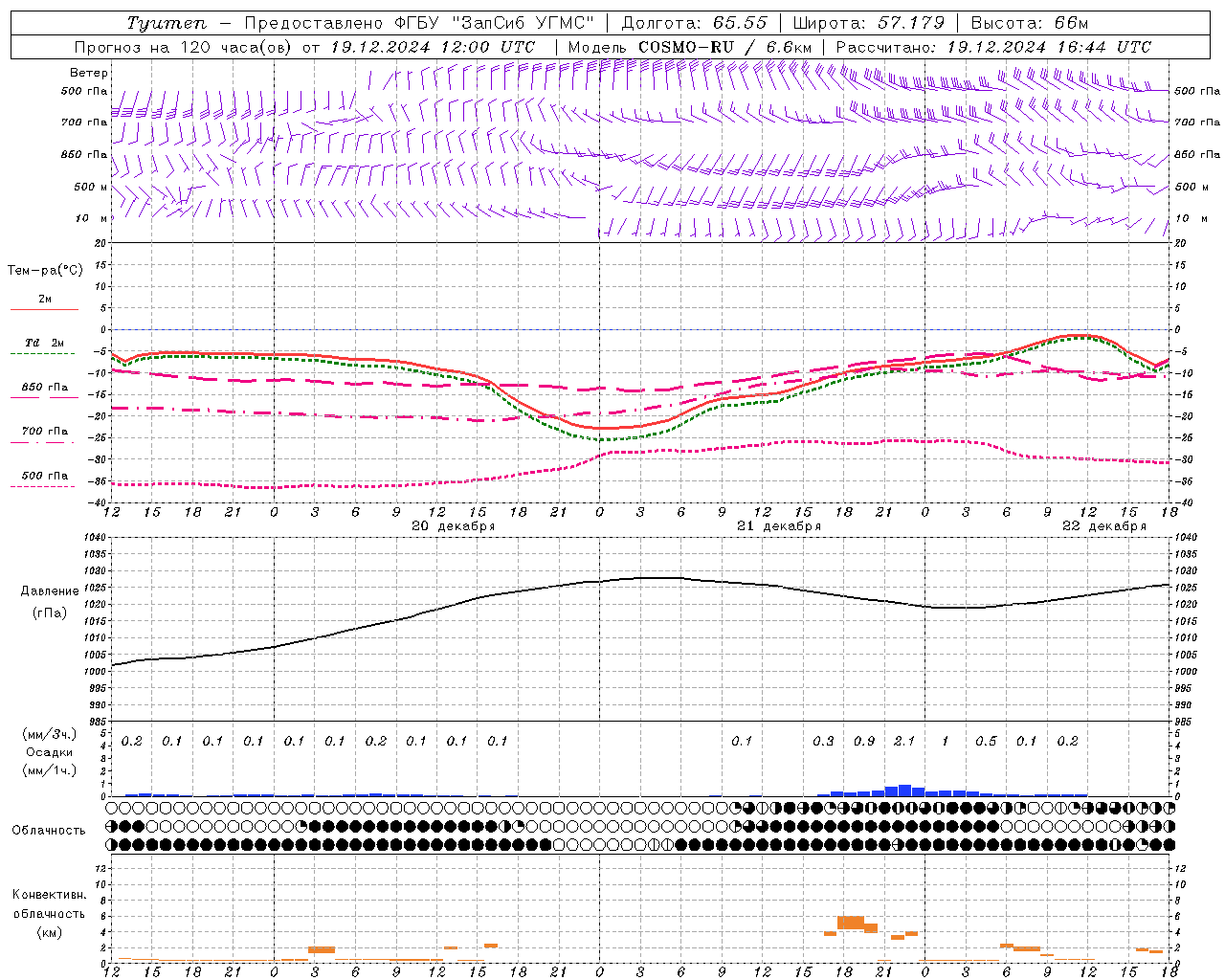Click the "Облачность" cloudiness label
The height and width of the screenshot is (980, 1225).
(49, 831)
